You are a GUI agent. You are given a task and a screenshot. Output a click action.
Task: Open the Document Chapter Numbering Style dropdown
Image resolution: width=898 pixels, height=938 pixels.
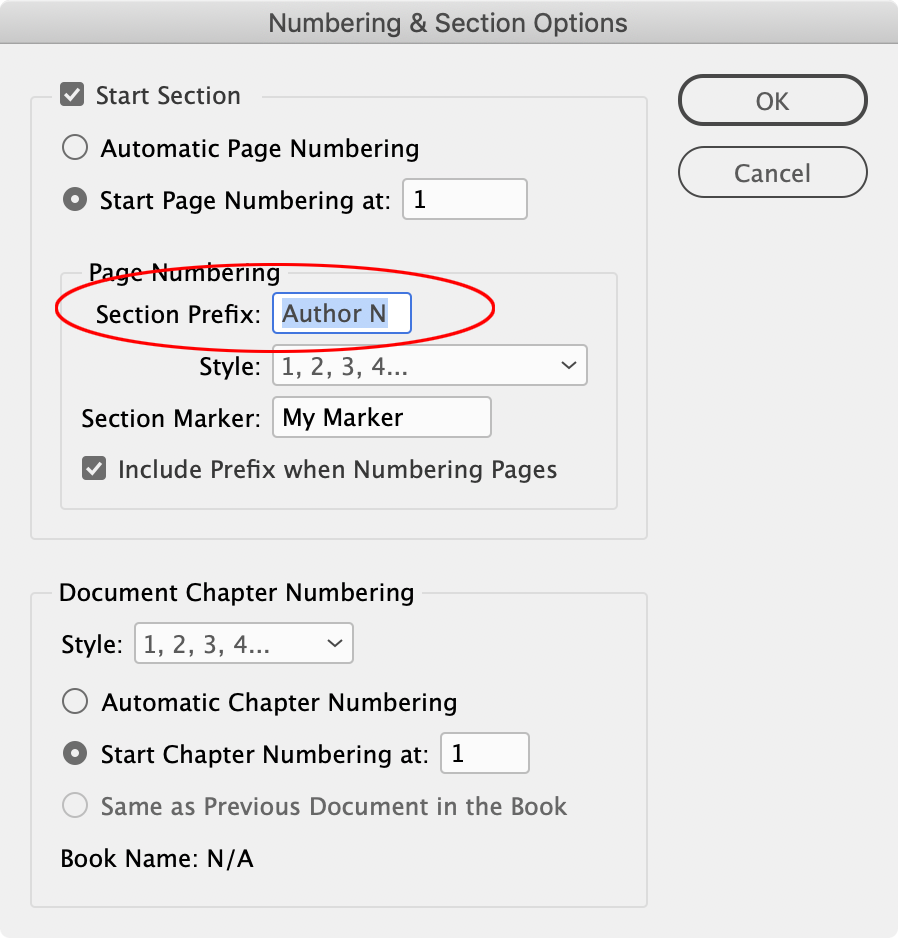[243, 643]
